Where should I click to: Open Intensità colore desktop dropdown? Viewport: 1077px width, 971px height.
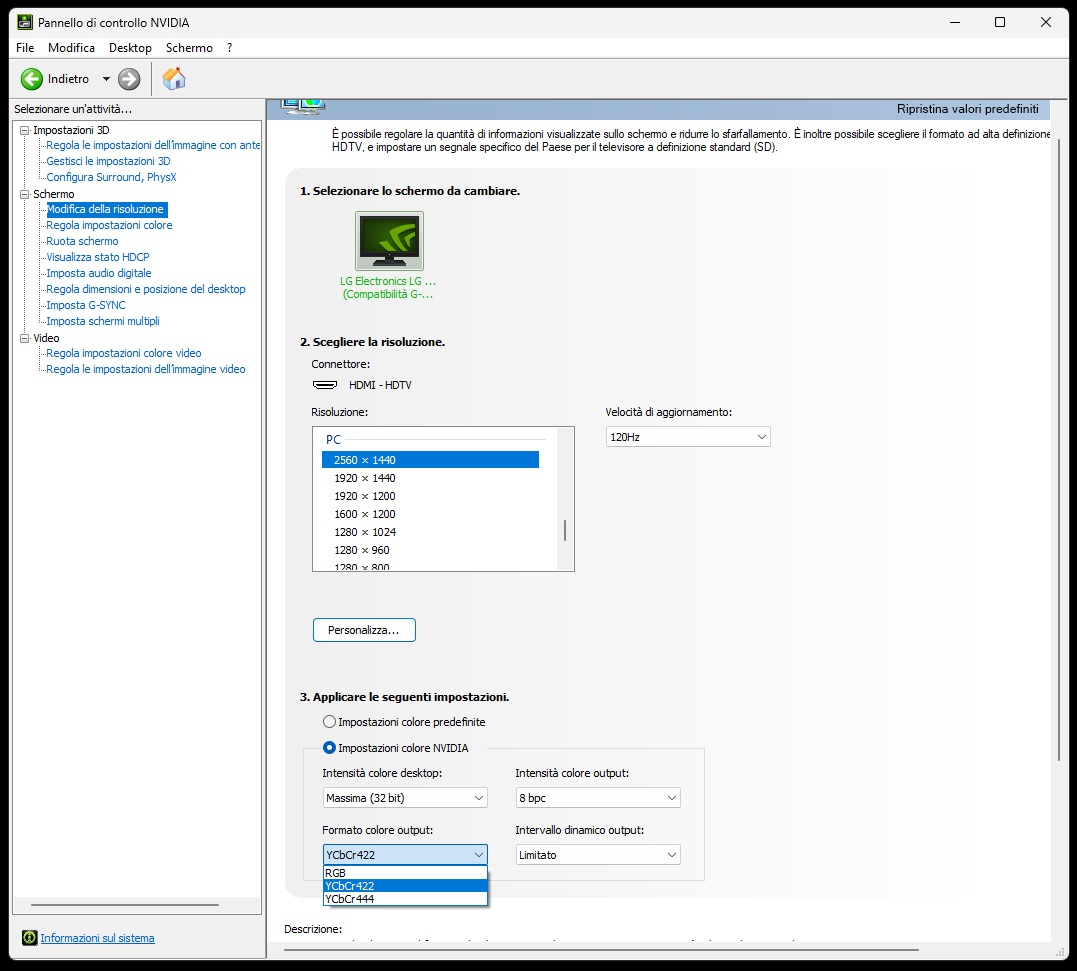405,797
